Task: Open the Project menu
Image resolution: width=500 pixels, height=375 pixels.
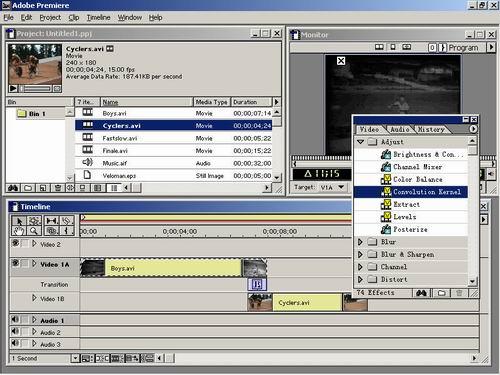Action: [x=50, y=17]
